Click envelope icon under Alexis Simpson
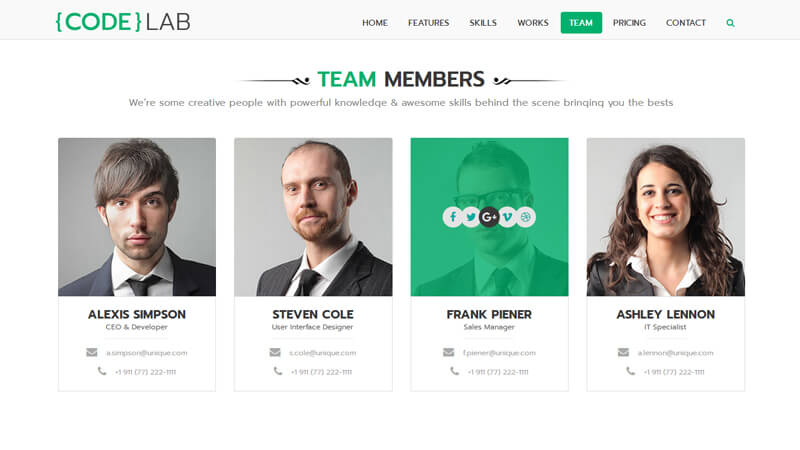This screenshot has width=800, height=450. tap(92, 353)
